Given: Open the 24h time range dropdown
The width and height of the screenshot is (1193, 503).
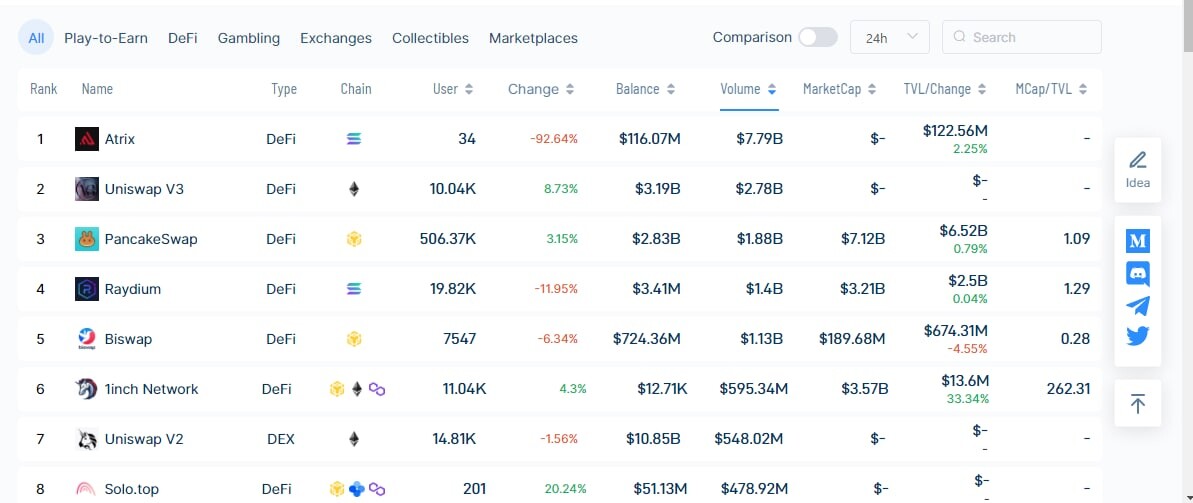Looking at the screenshot, I should tap(889, 37).
